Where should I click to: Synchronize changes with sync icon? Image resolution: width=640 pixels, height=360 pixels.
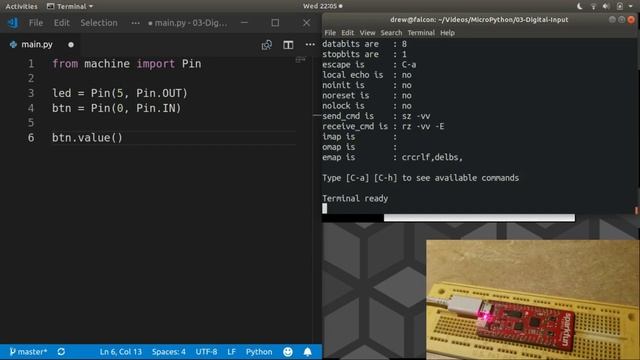tap(61, 351)
